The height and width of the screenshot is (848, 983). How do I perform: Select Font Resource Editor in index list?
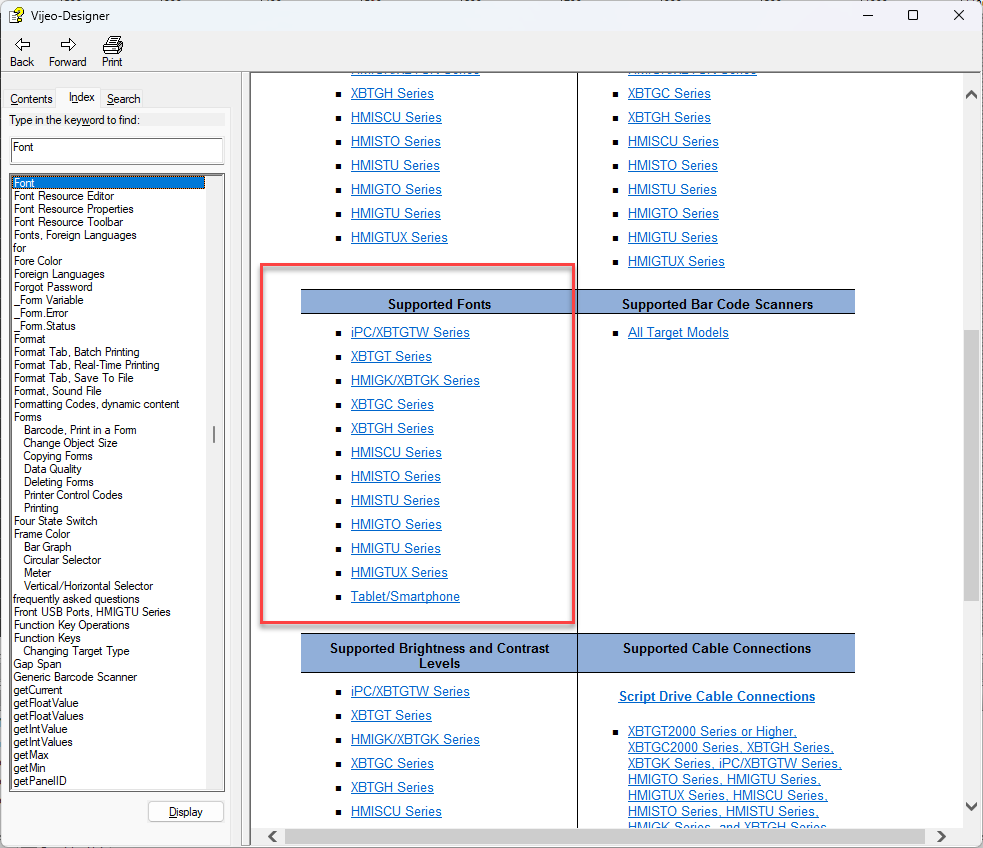[x=64, y=196]
